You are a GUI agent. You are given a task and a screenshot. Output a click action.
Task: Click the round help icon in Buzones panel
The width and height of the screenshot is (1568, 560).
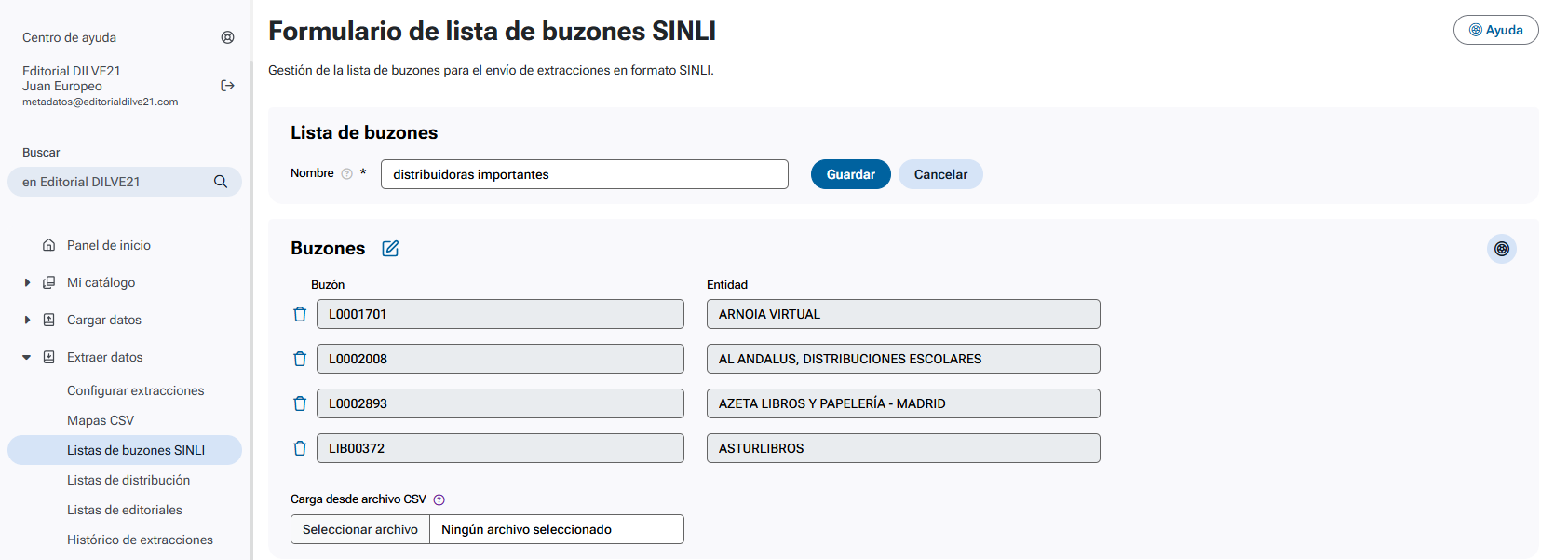[1501, 249]
